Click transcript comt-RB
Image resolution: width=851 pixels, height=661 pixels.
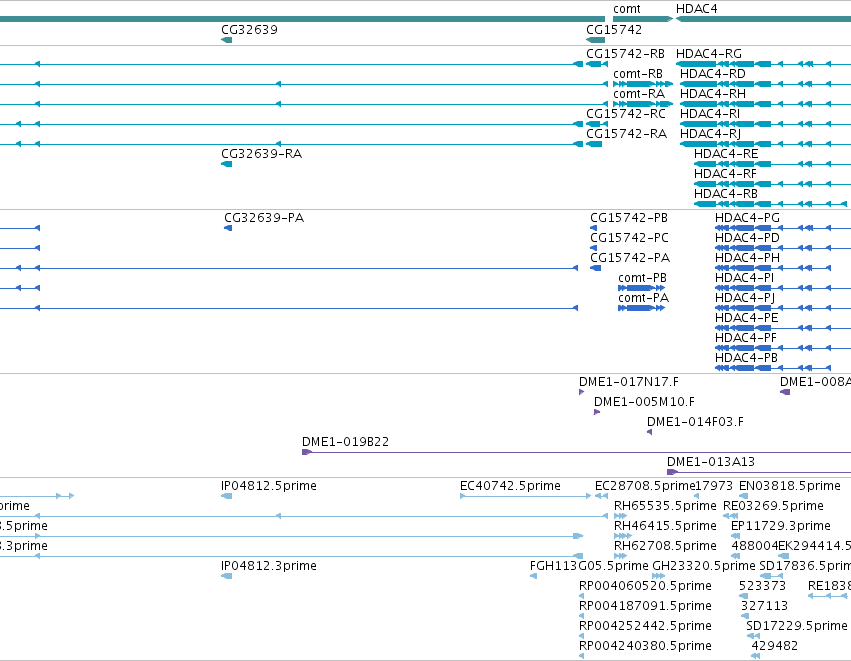pyautogui.click(x=638, y=74)
